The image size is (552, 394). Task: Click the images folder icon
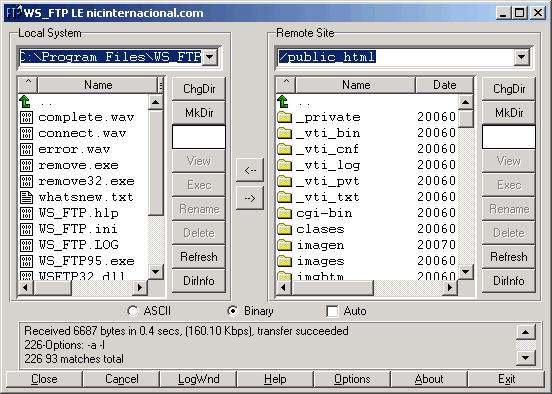pos(284,261)
